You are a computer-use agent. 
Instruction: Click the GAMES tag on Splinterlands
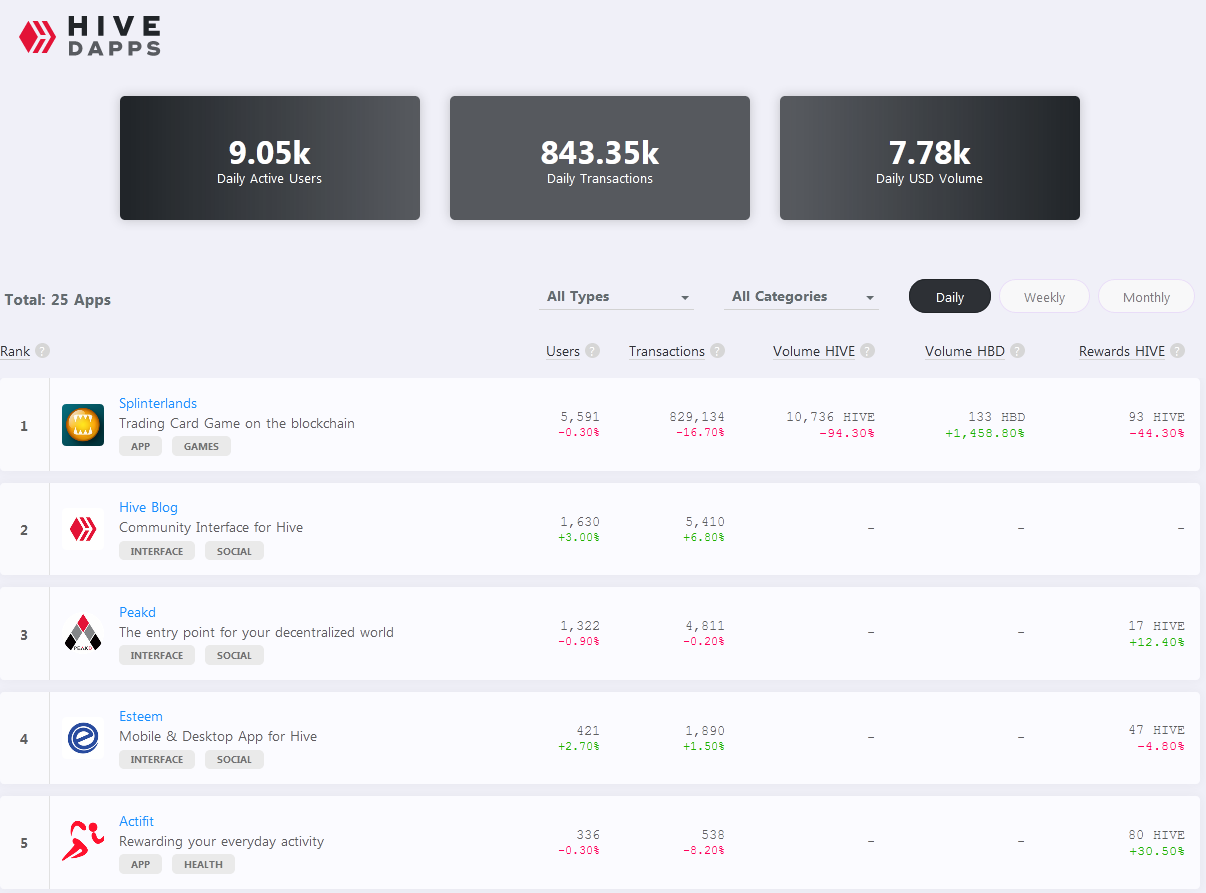click(201, 446)
